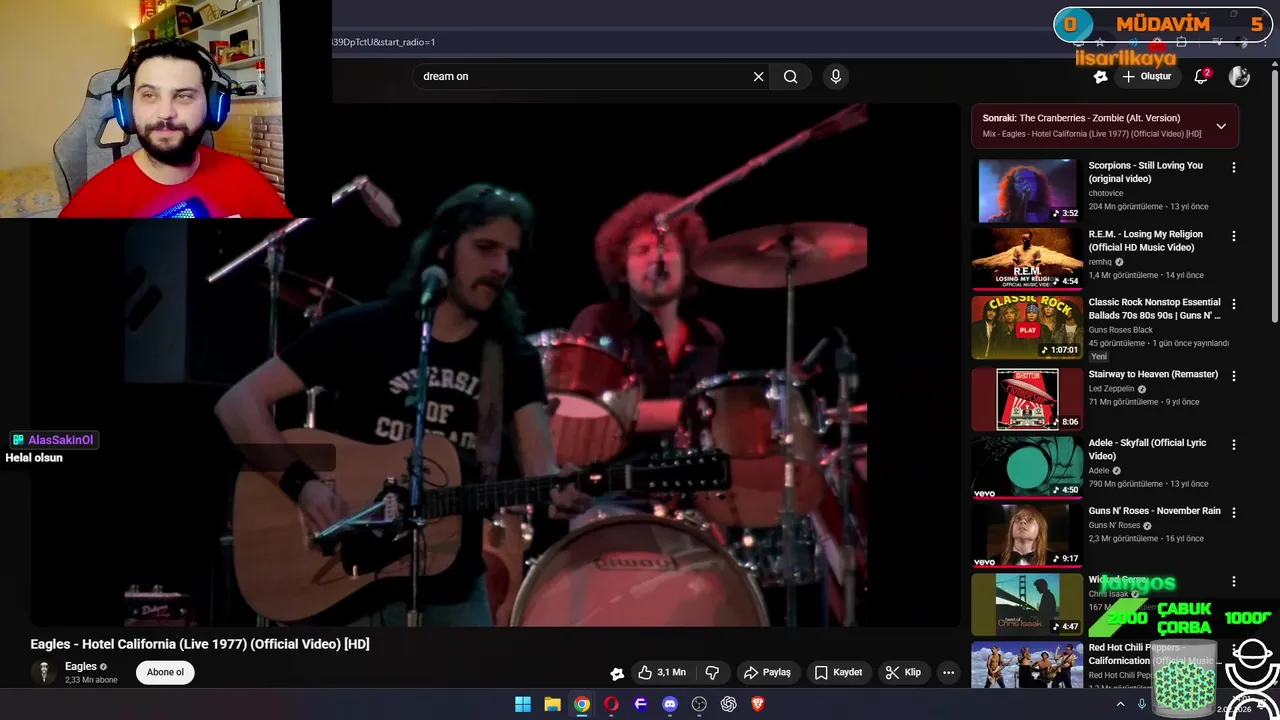
Task: Click 'Scorpions - Still Loving You' title
Action: (1146, 172)
